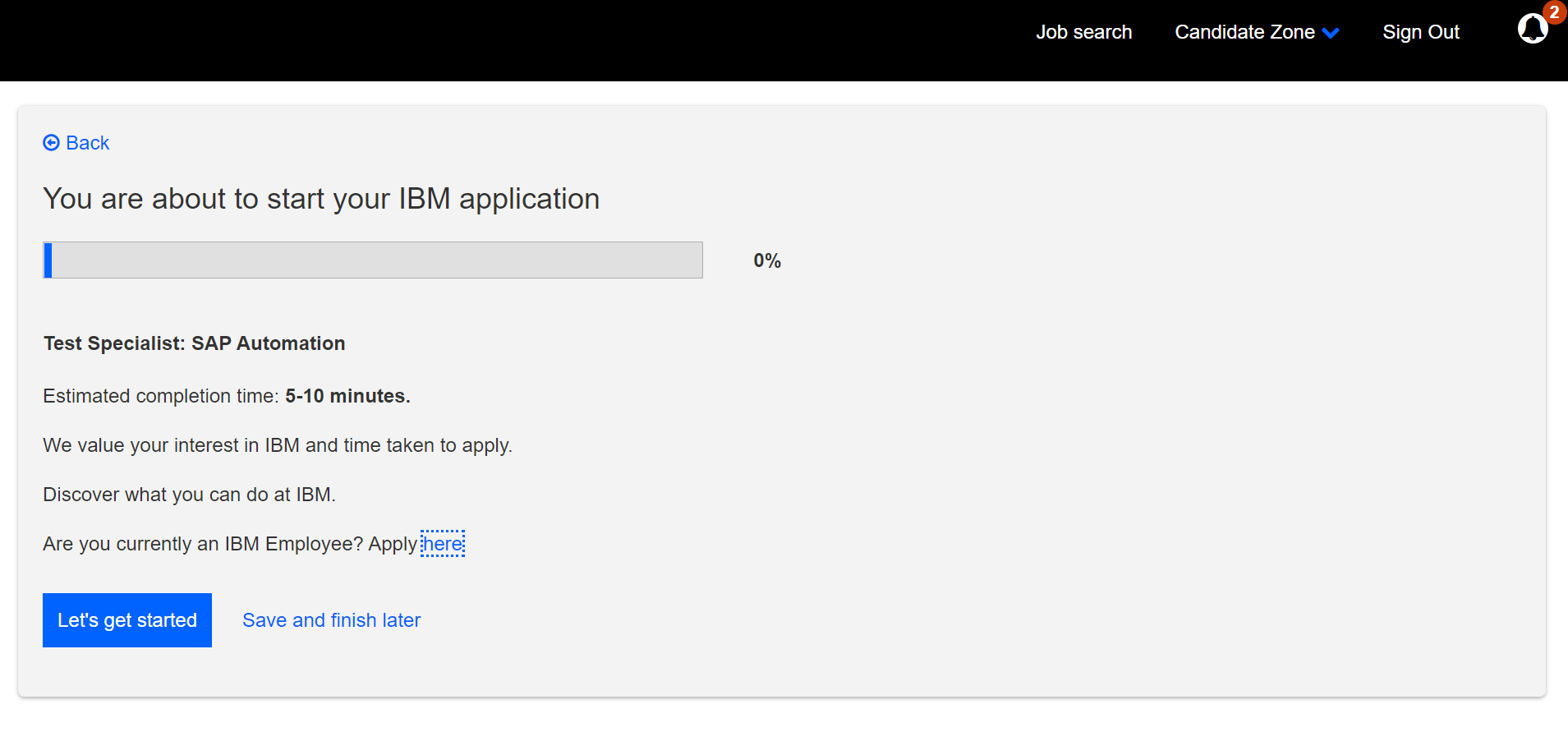
Task: Click the 5-10 minutes estimate text
Action: click(x=347, y=396)
